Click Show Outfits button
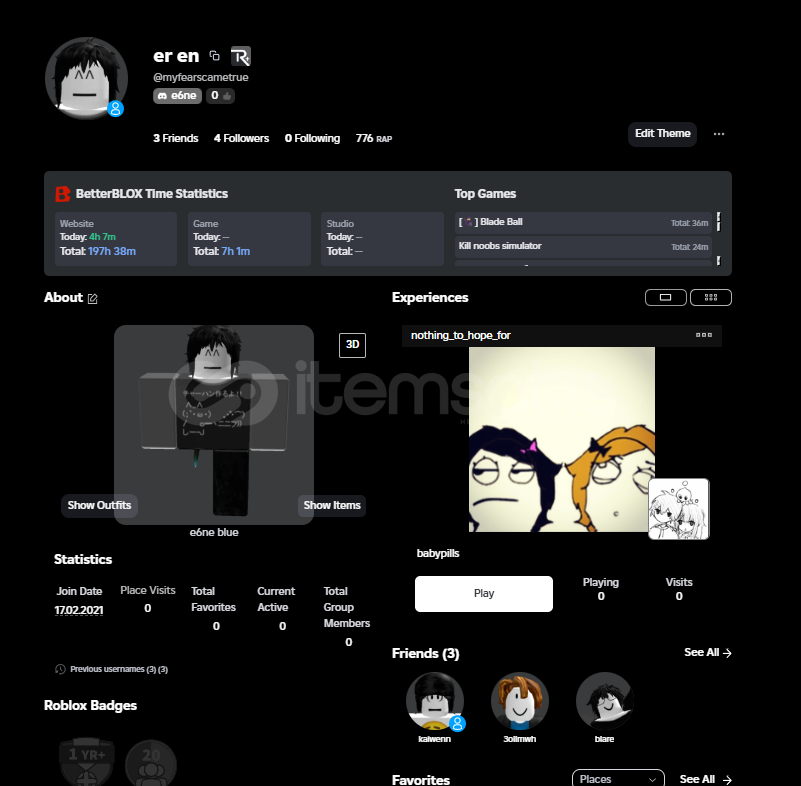Image resolution: width=801 pixels, height=786 pixels. pyautogui.click(x=99, y=506)
